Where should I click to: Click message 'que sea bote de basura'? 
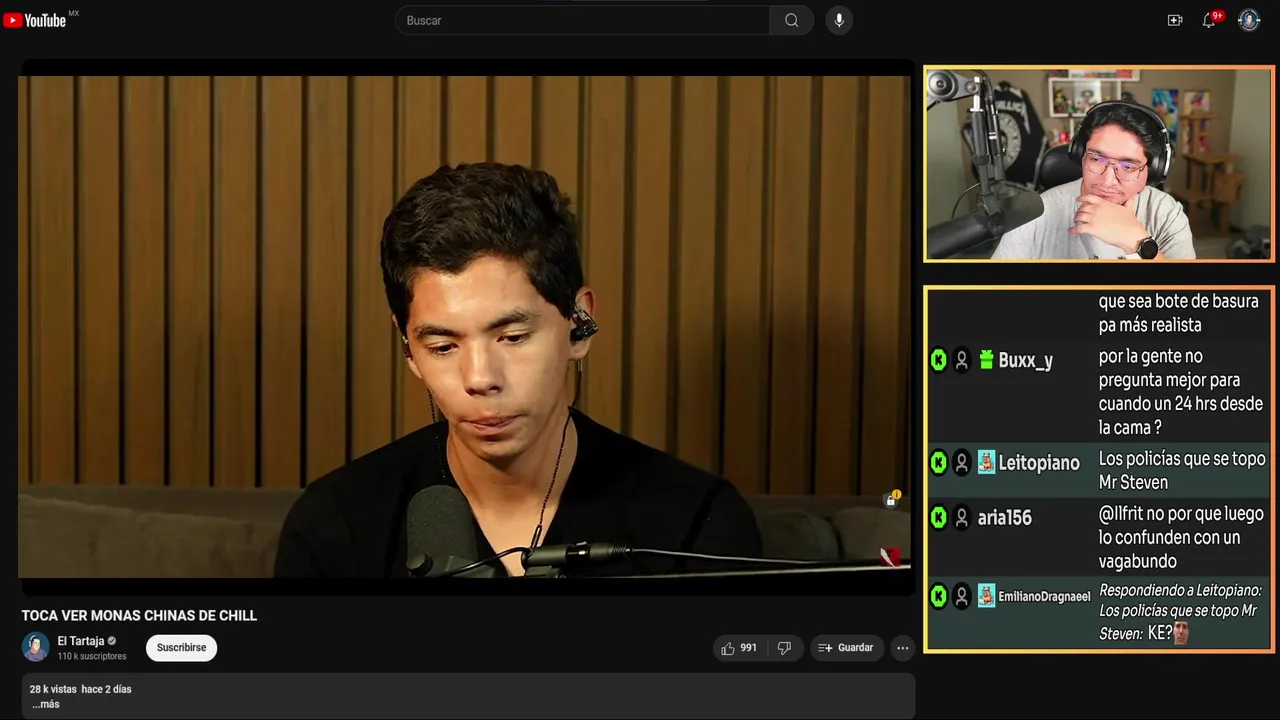coord(1178,313)
